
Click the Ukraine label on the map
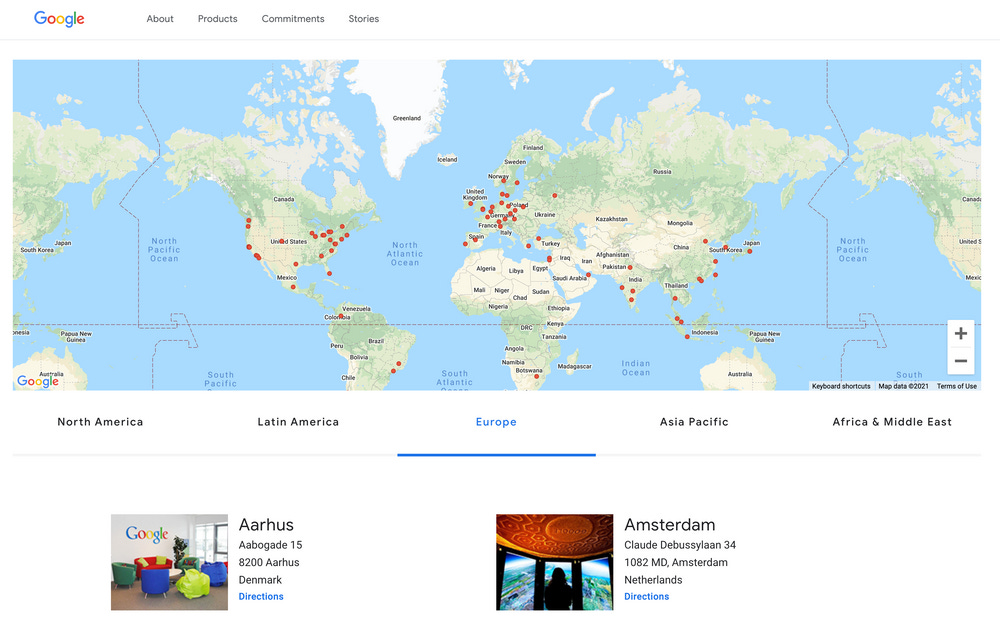point(545,215)
